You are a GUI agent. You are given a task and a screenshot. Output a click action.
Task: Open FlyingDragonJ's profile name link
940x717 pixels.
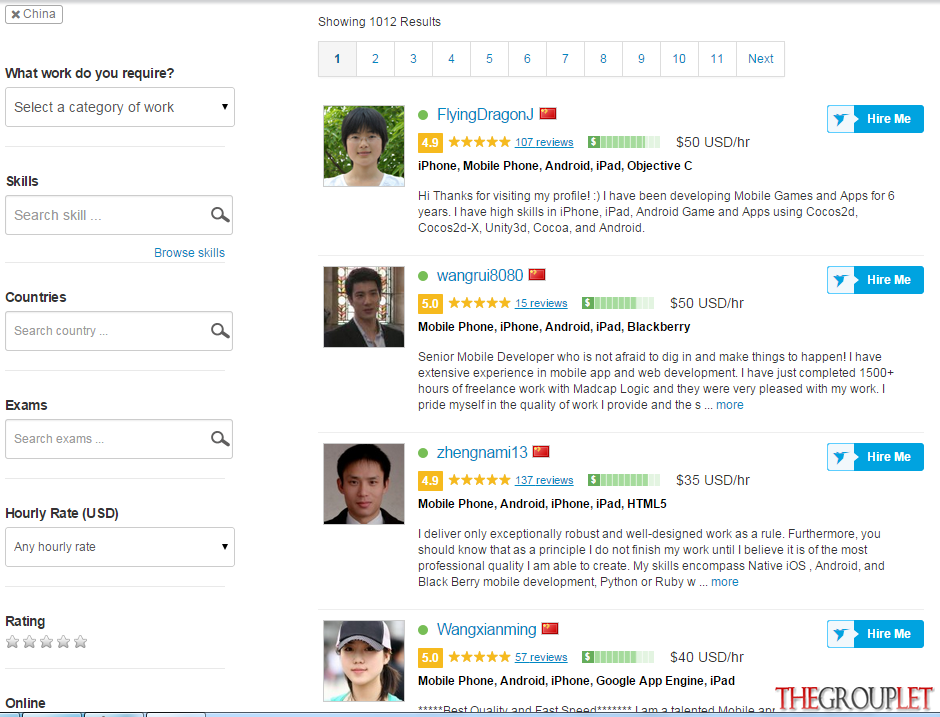point(485,115)
